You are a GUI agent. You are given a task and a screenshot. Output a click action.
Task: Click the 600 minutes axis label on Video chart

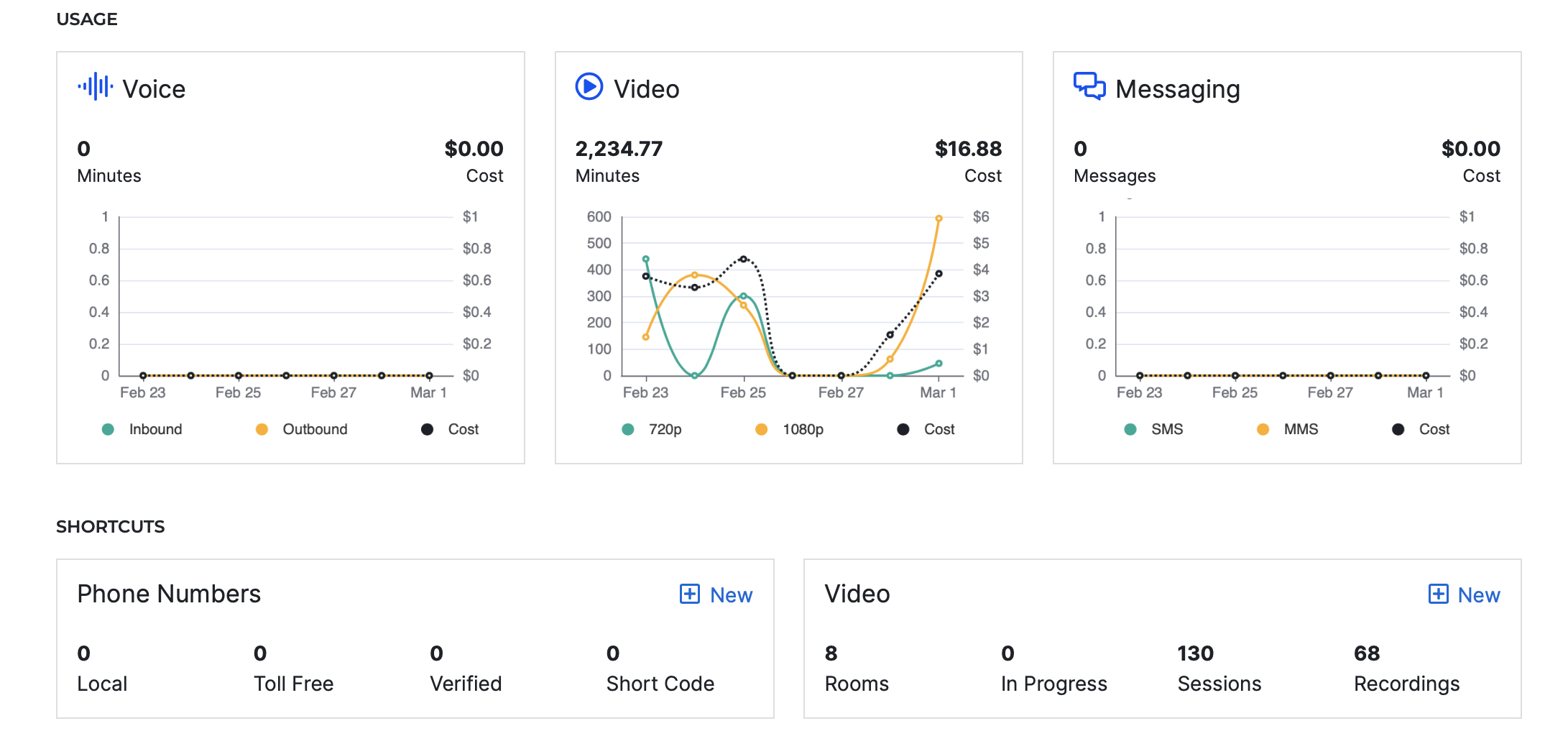(599, 216)
